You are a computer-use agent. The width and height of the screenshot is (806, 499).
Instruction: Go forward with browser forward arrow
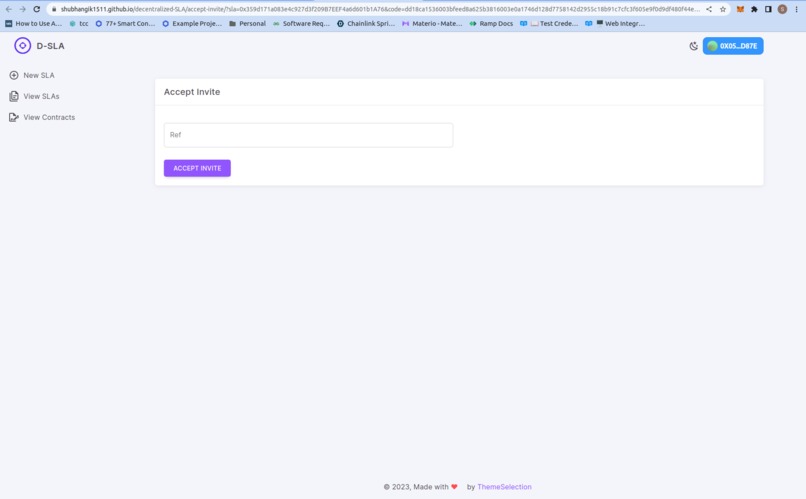(x=23, y=9)
